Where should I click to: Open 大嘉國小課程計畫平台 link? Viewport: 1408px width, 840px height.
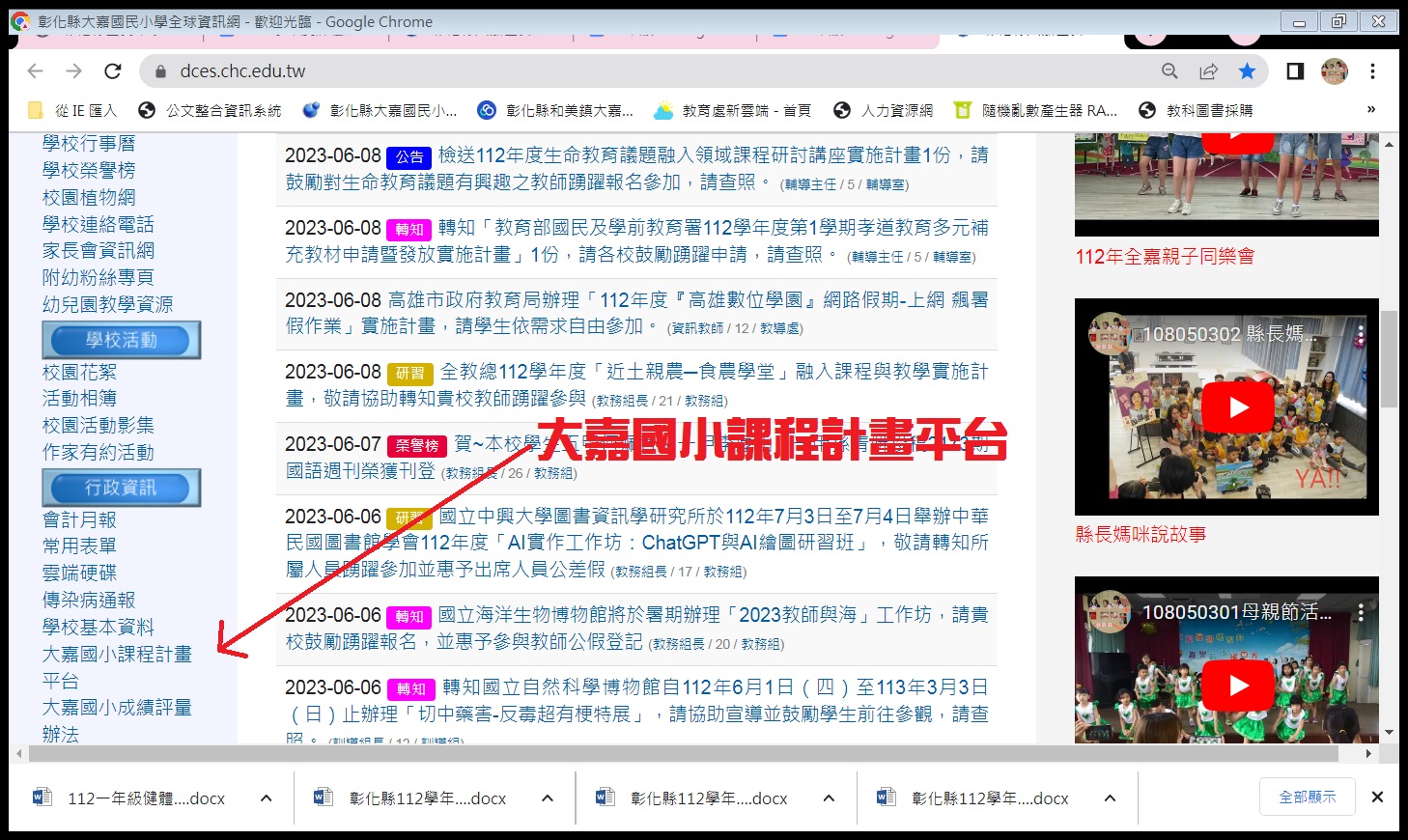117,667
